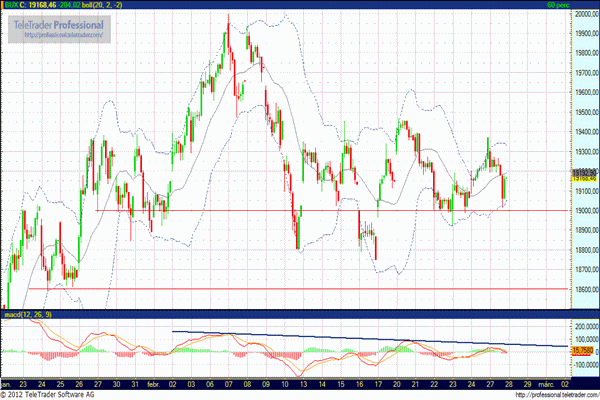Viewport: 600px width, 400px height.
Task: Click the 60 perc timeframe label
Action: [558, 5]
